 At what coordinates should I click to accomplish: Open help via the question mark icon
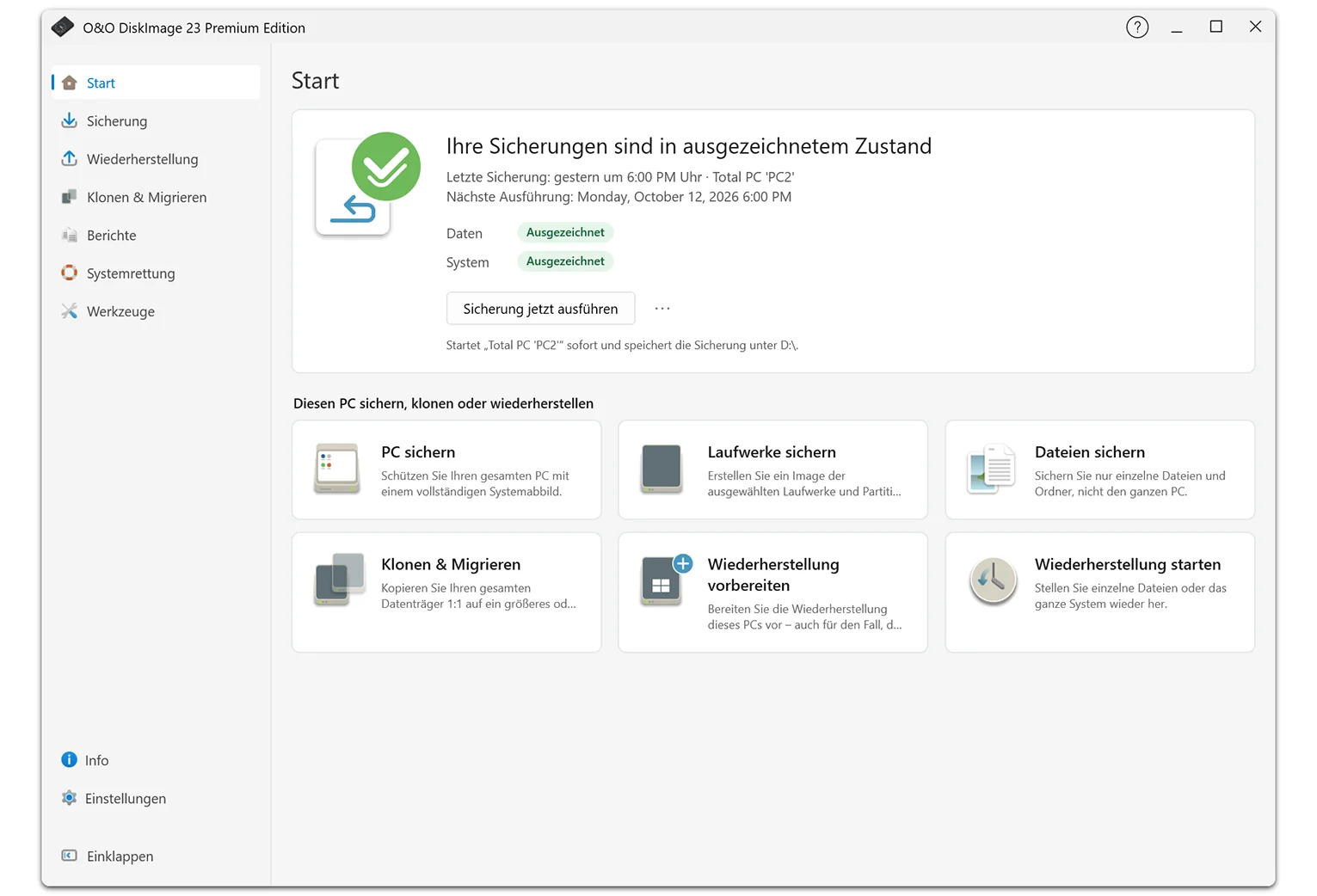[1137, 28]
